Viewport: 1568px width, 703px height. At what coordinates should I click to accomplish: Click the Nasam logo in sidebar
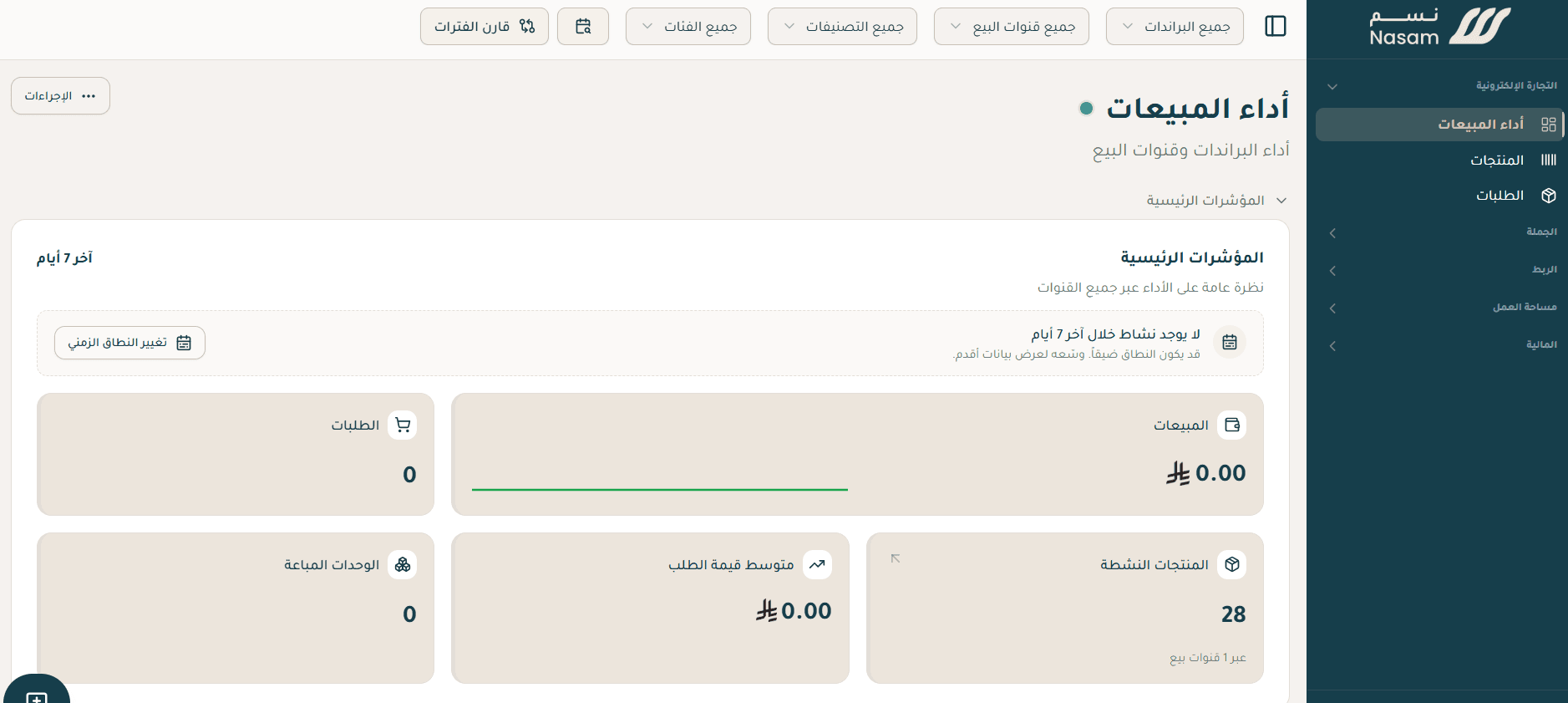pos(1440,27)
